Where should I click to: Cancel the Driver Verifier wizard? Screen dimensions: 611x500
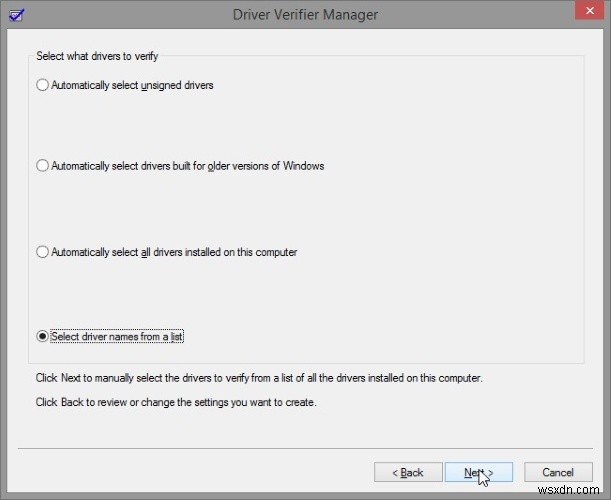point(558,472)
